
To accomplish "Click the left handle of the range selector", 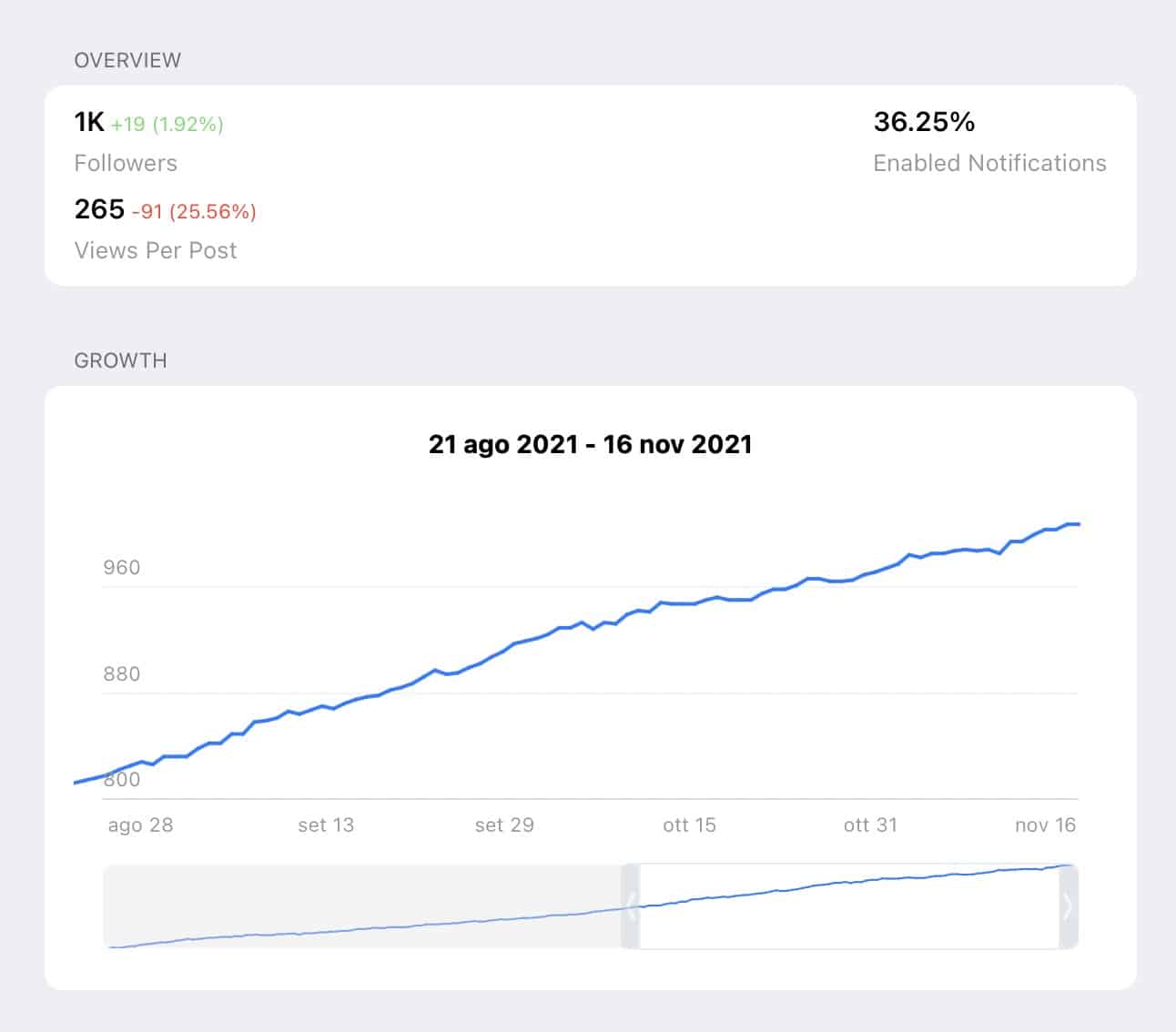I will (x=631, y=906).
